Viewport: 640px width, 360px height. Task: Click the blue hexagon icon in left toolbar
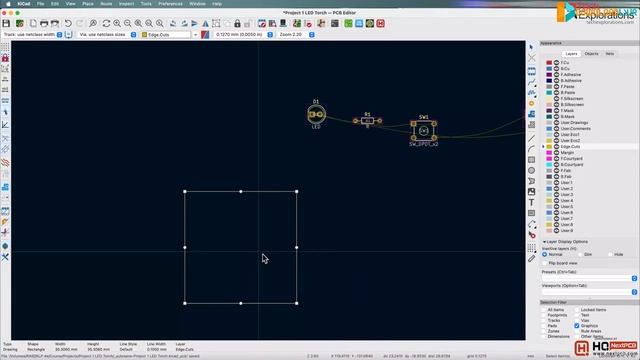(5, 246)
